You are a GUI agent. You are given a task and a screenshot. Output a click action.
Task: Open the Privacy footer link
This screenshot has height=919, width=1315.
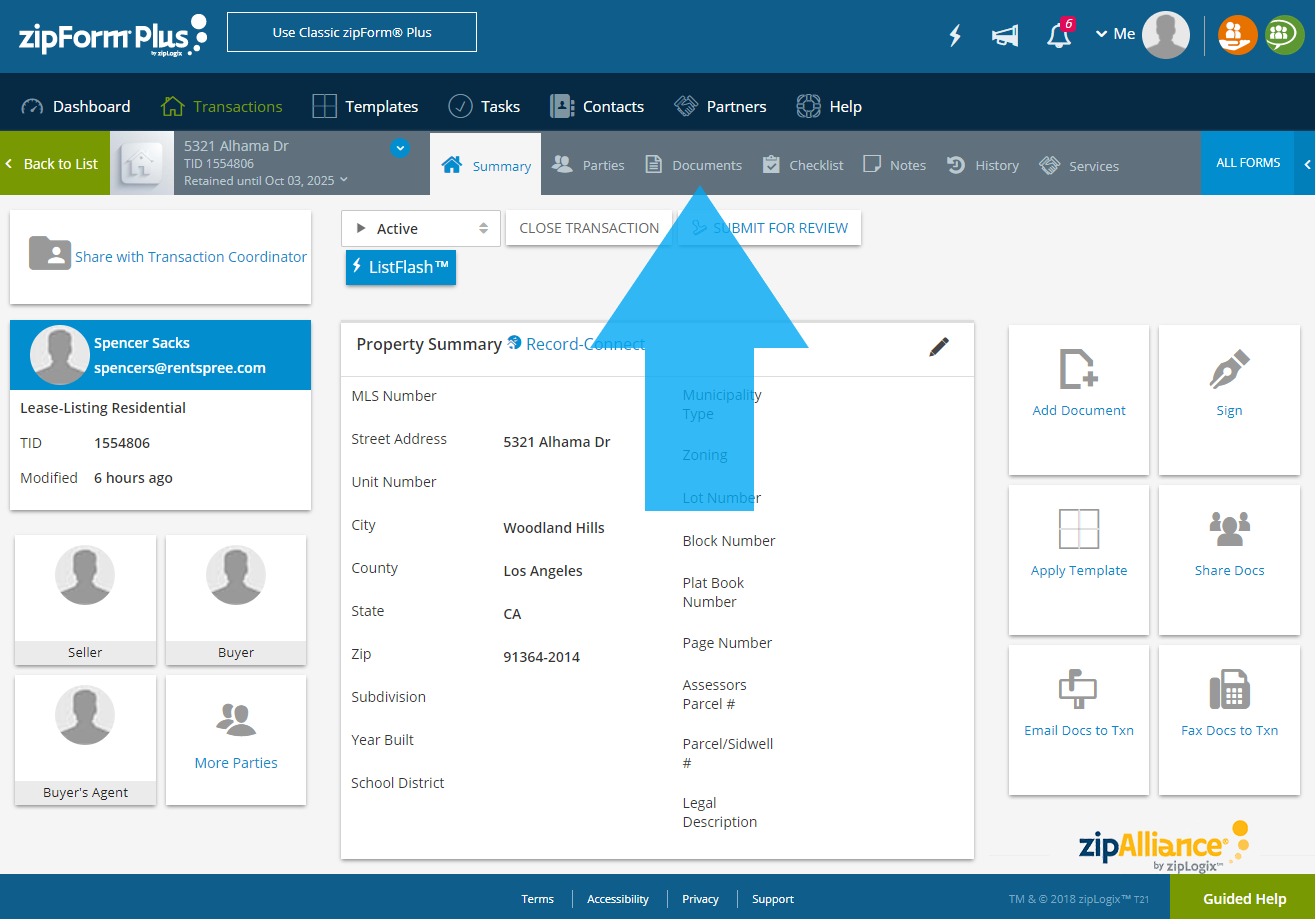click(700, 899)
